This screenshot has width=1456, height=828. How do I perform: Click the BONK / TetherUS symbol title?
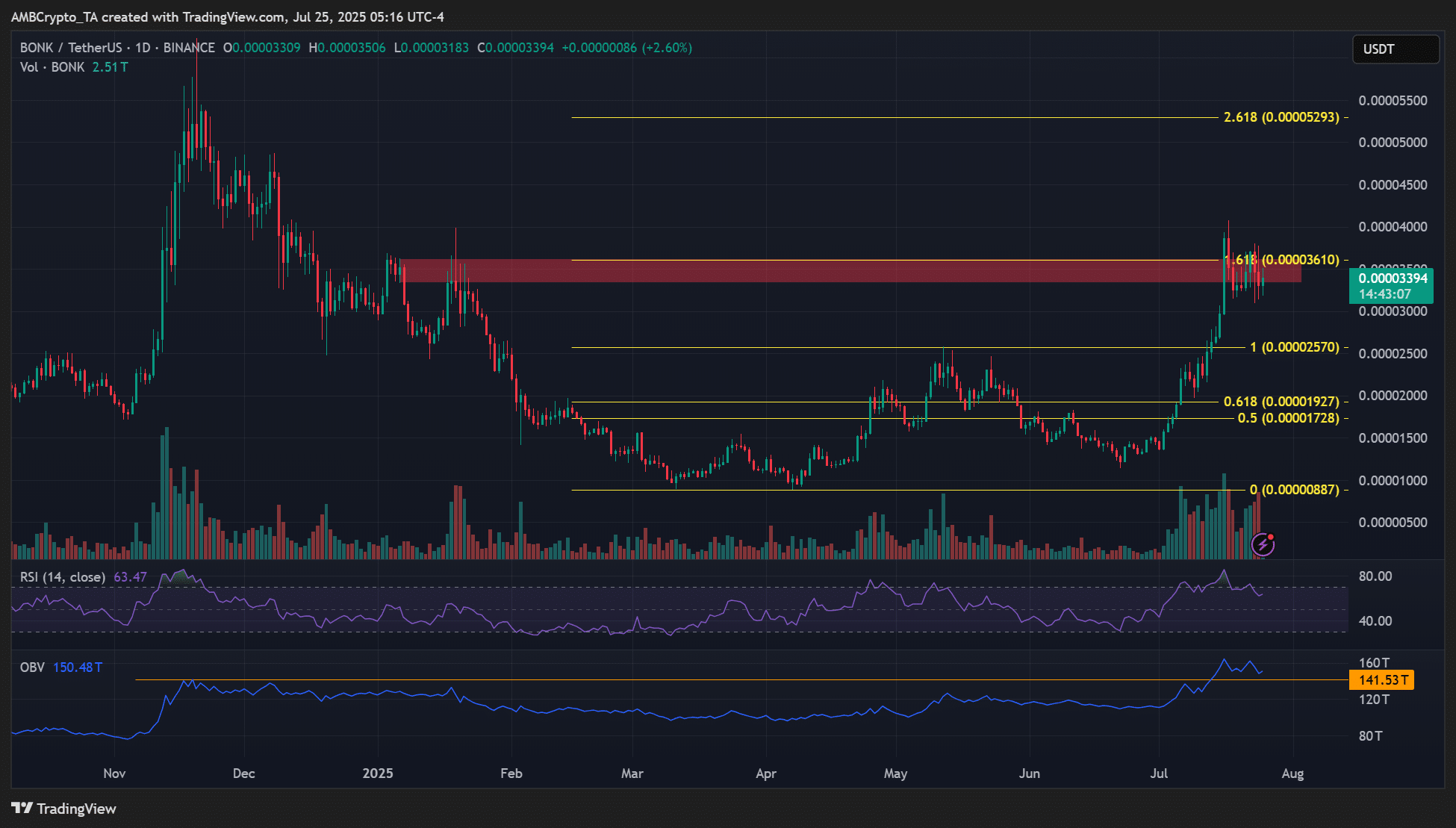[x=70, y=48]
